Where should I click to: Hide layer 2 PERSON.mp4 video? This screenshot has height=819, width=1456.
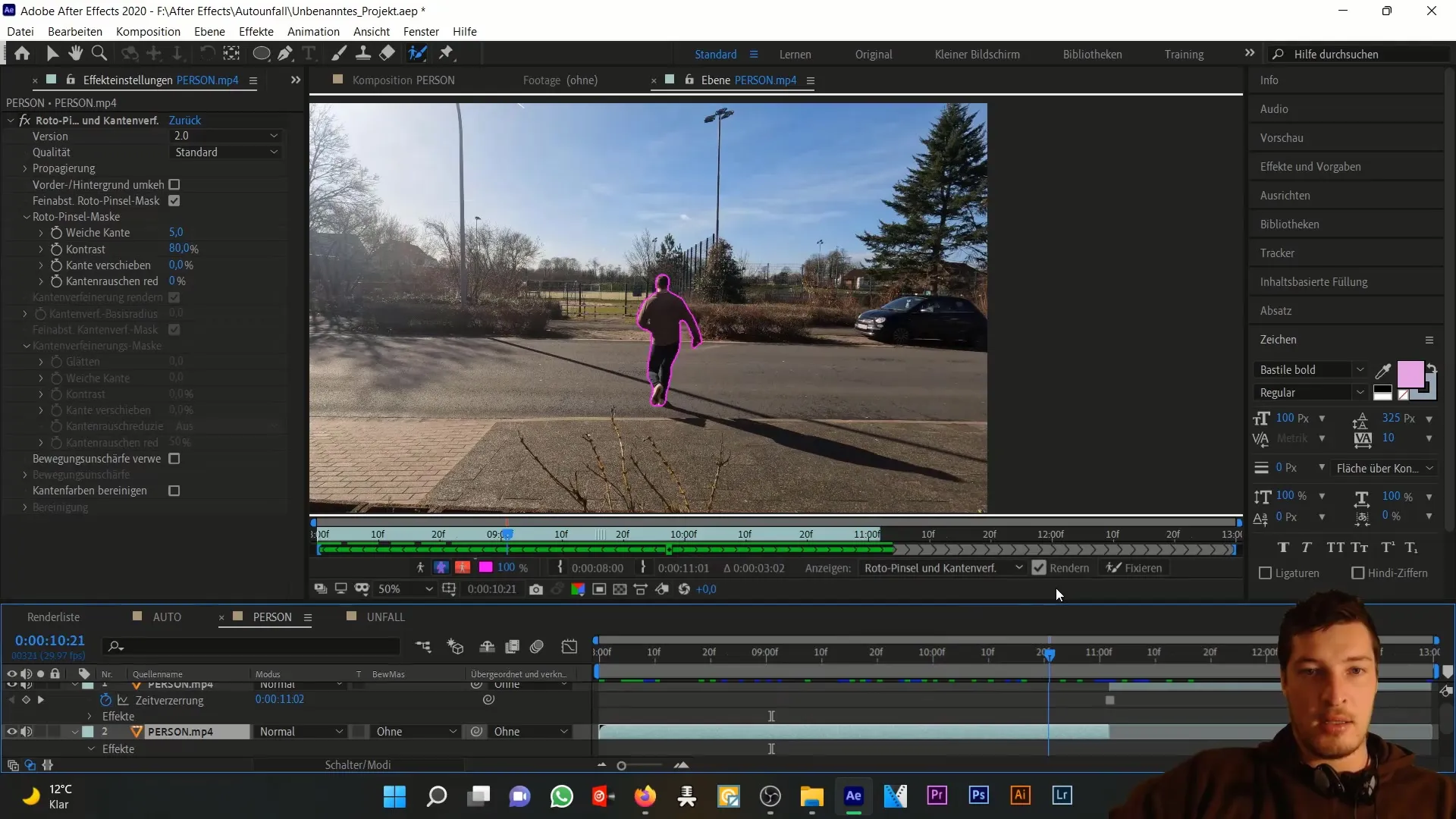(11, 732)
